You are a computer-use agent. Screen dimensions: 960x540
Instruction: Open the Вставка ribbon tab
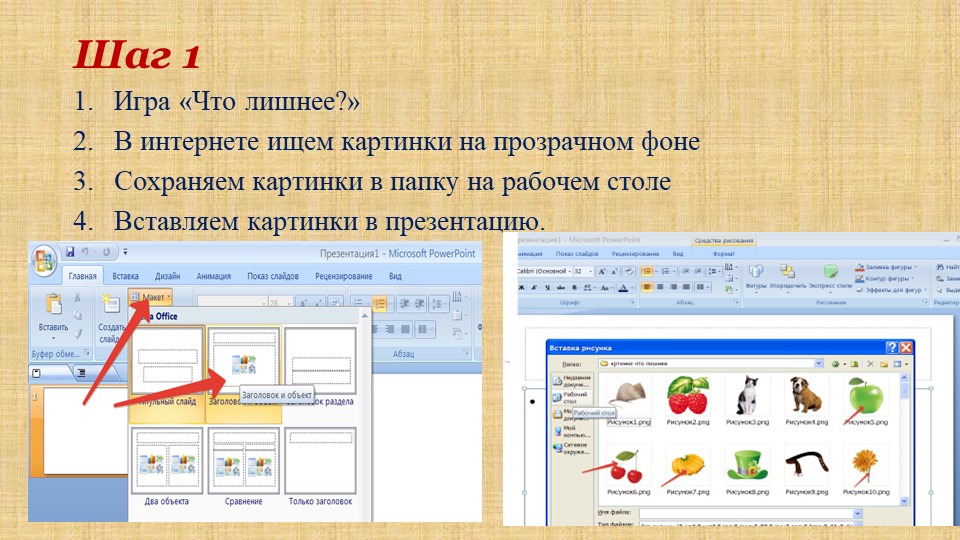click(x=125, y=276)
